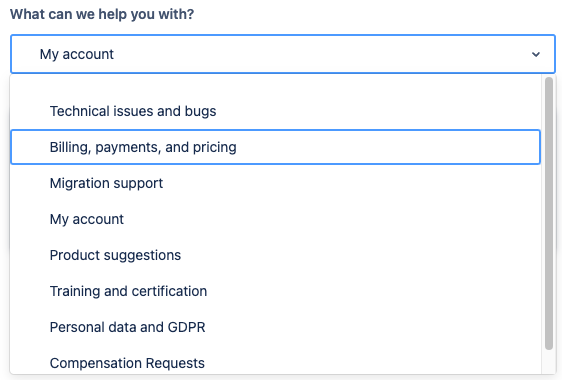Pick 'Migration support' from the list
Screen dimensions: 562x380
pyautogui.click(x=276, y=183)
